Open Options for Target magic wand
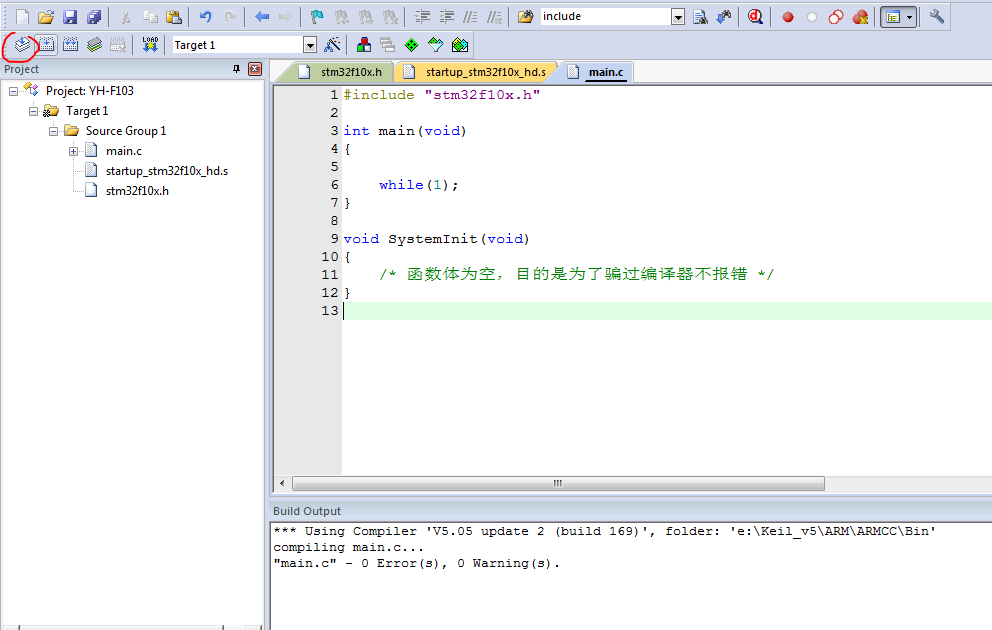Screen dimensions: 992x630 click(x=333, y=45)
